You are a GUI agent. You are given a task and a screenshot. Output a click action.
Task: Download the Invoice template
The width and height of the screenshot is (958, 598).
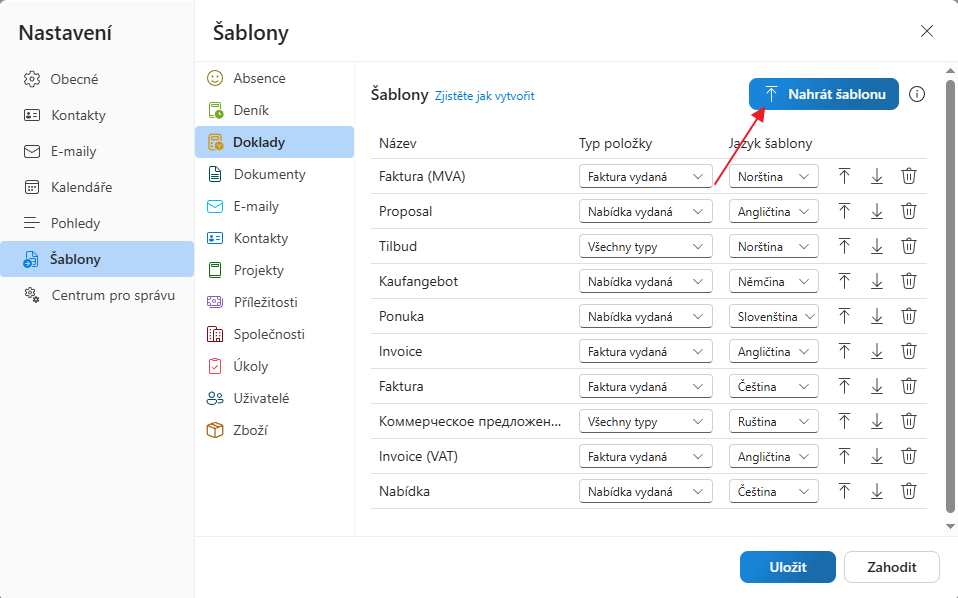coord(877,351)
